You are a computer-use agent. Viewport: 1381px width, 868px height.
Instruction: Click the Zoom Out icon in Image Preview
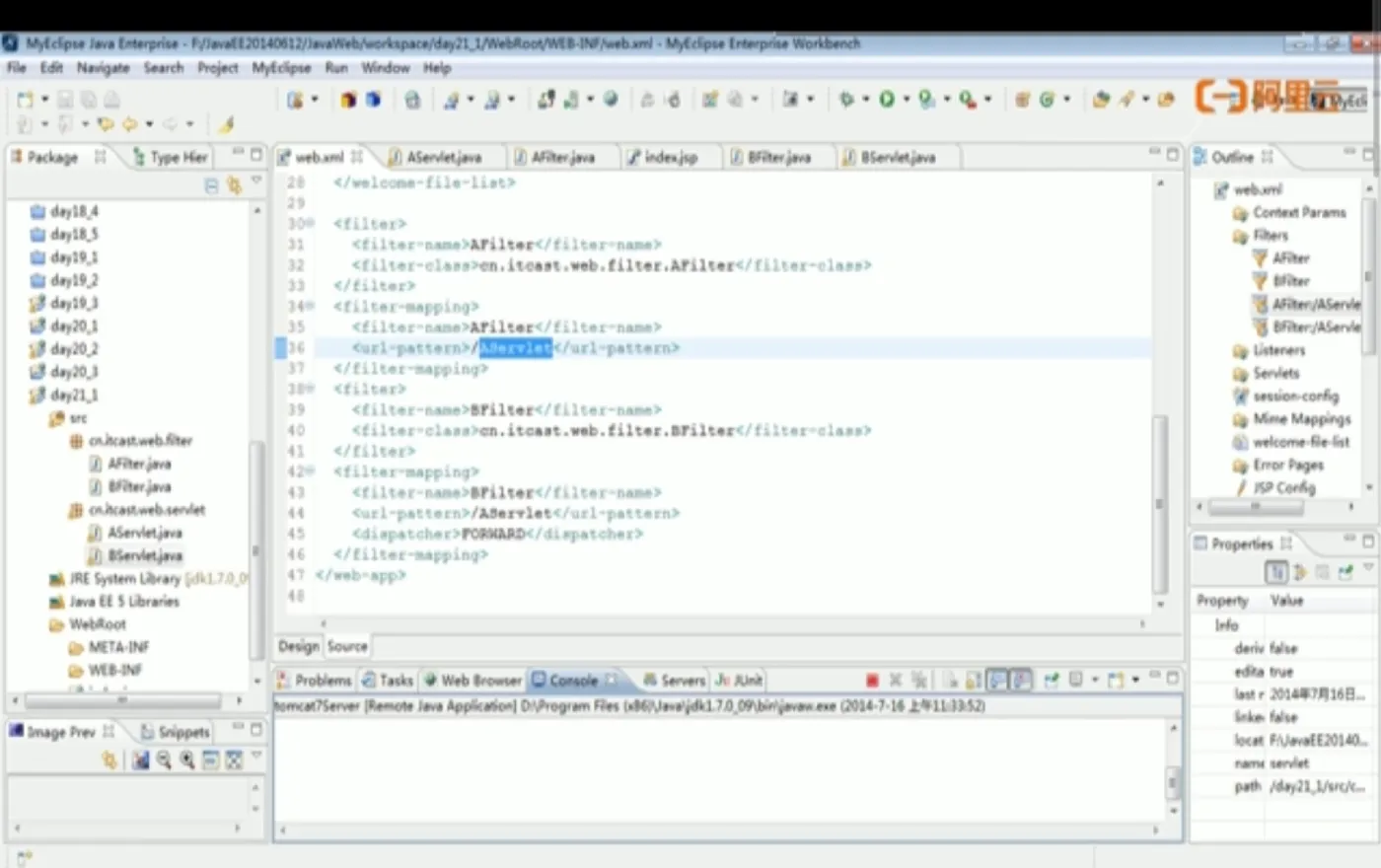[164, 759]
